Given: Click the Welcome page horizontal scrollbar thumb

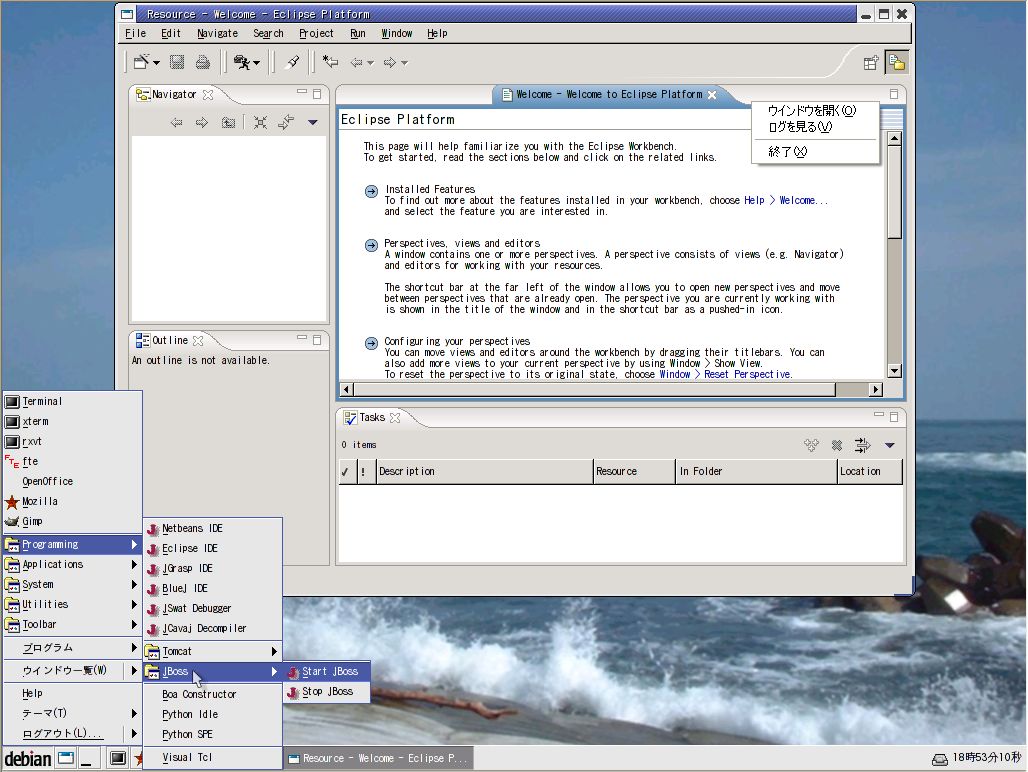Looking at the screenshot, I should (x=595, y=389).
